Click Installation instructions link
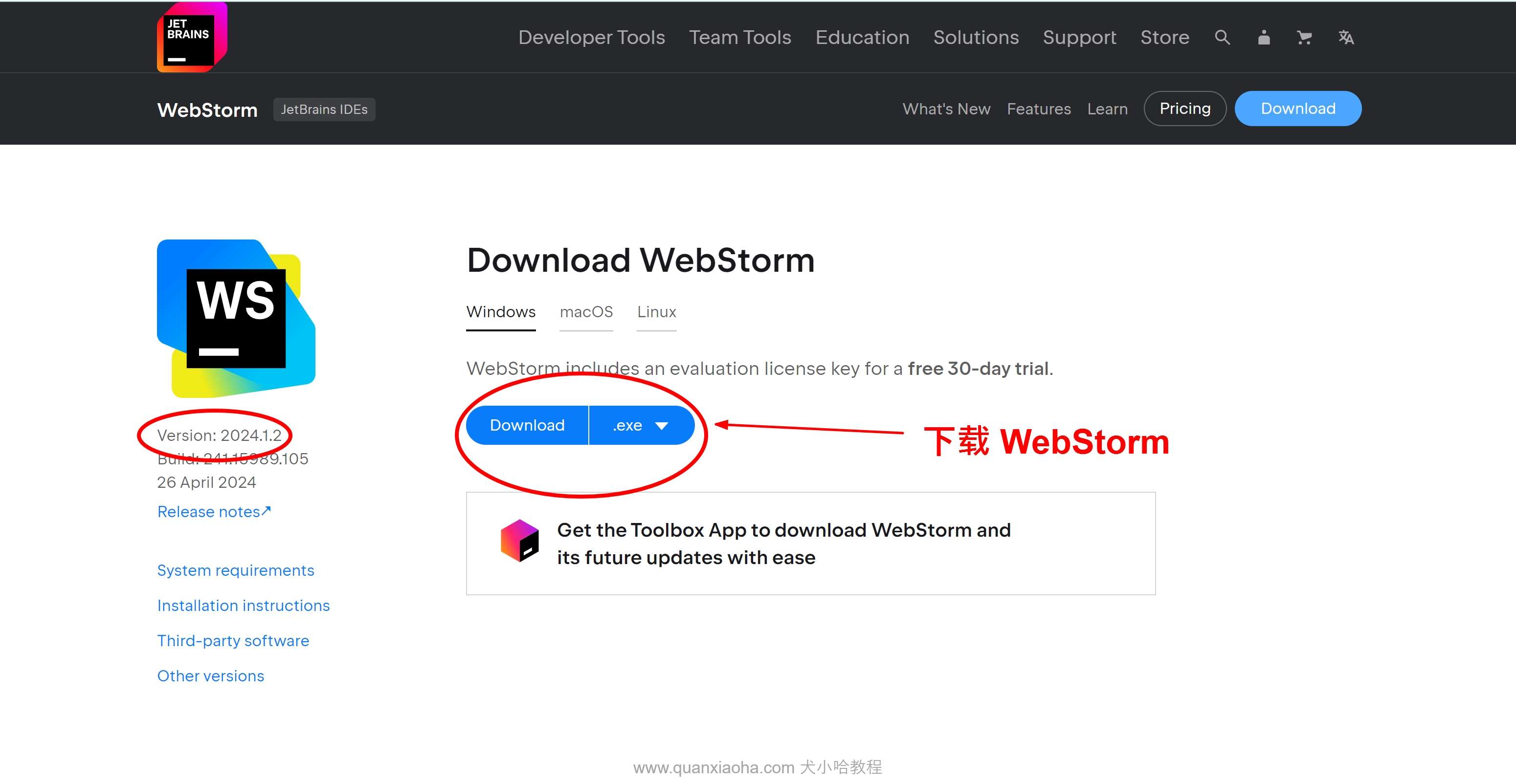The image size is (1516, 784). tap(243, 605)
